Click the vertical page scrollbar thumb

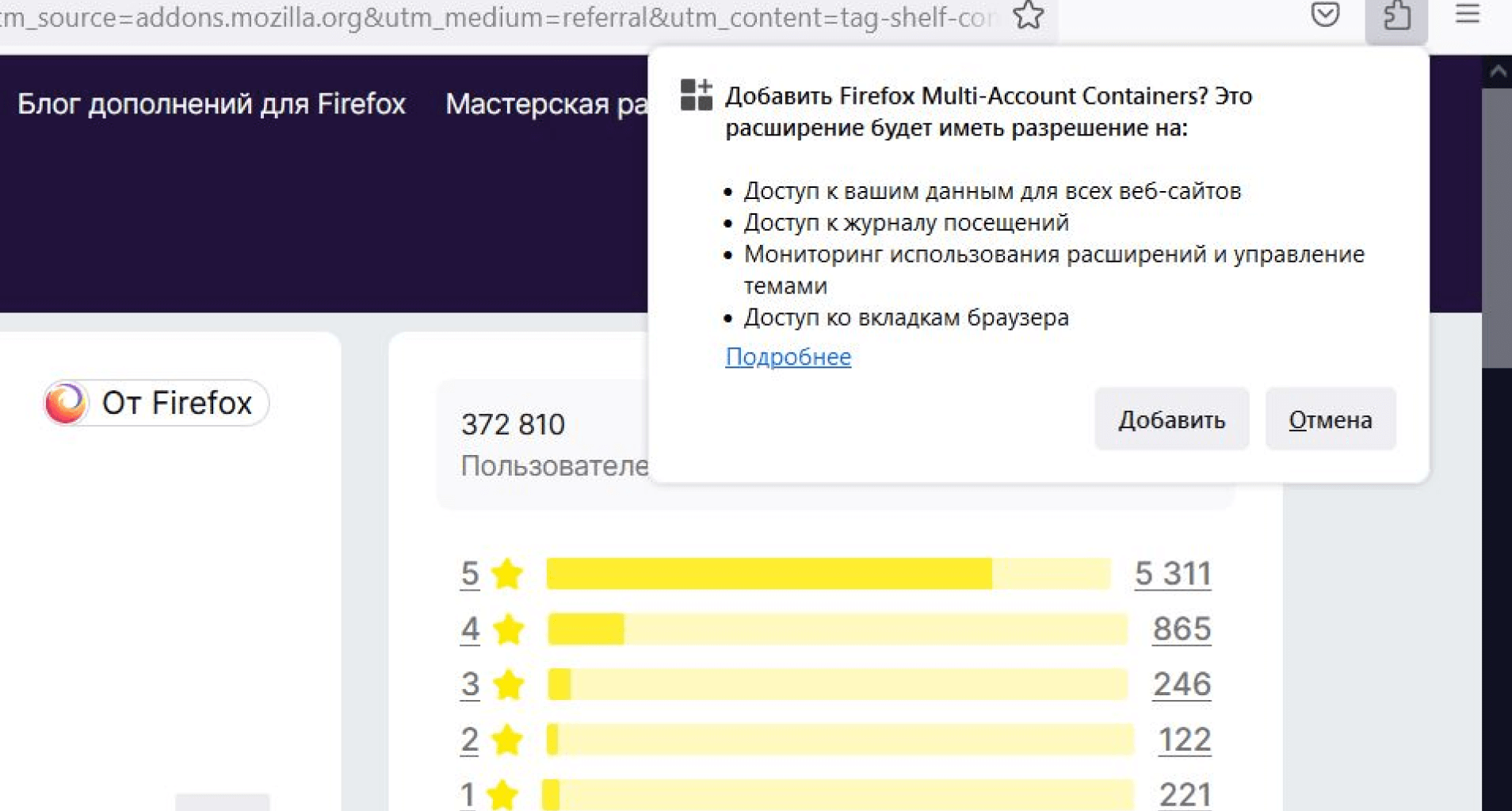1497,230
